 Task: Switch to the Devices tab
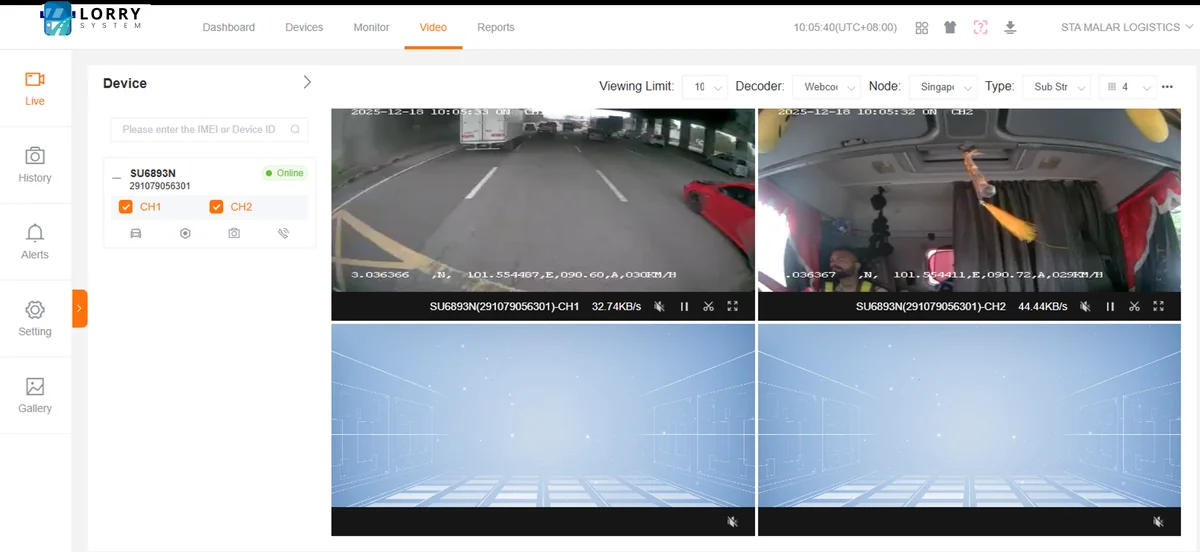304,27
